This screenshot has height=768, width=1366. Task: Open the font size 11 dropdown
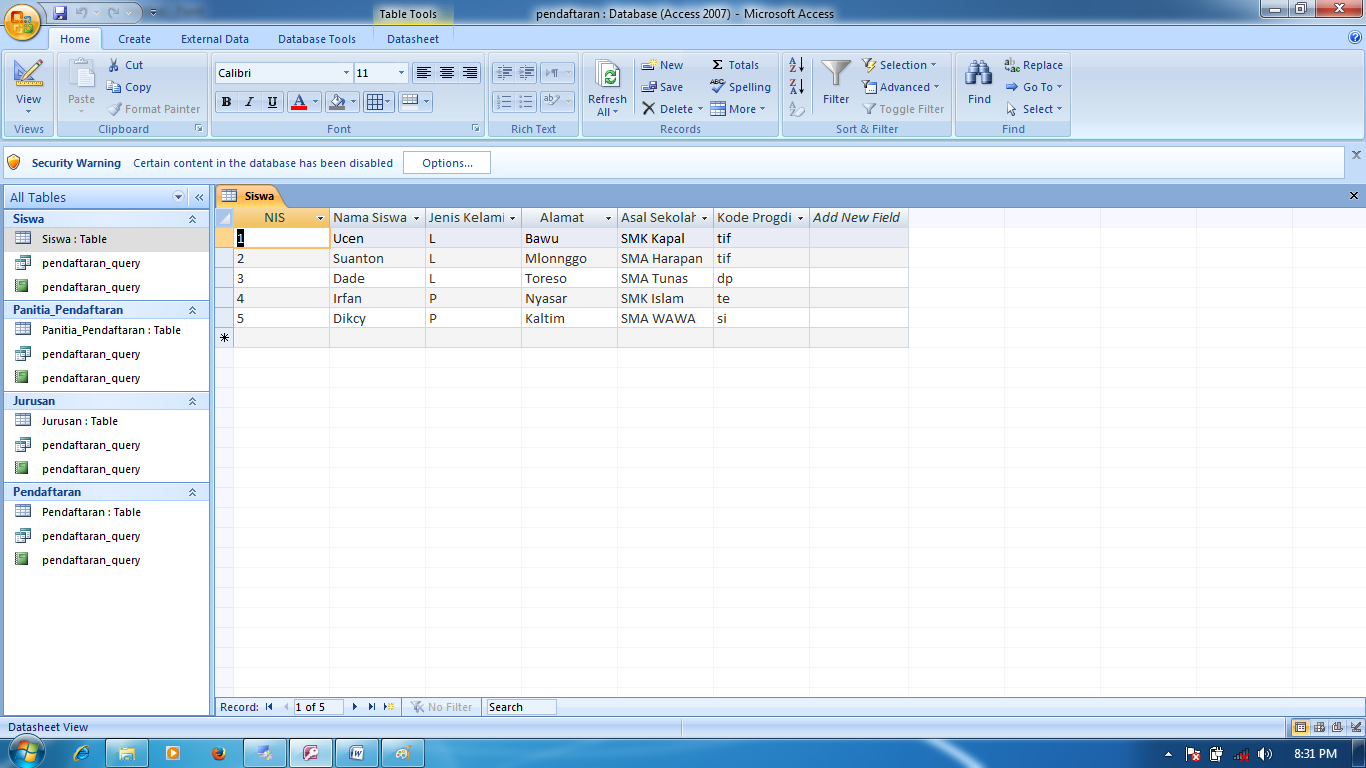click(x=401, y=73)
